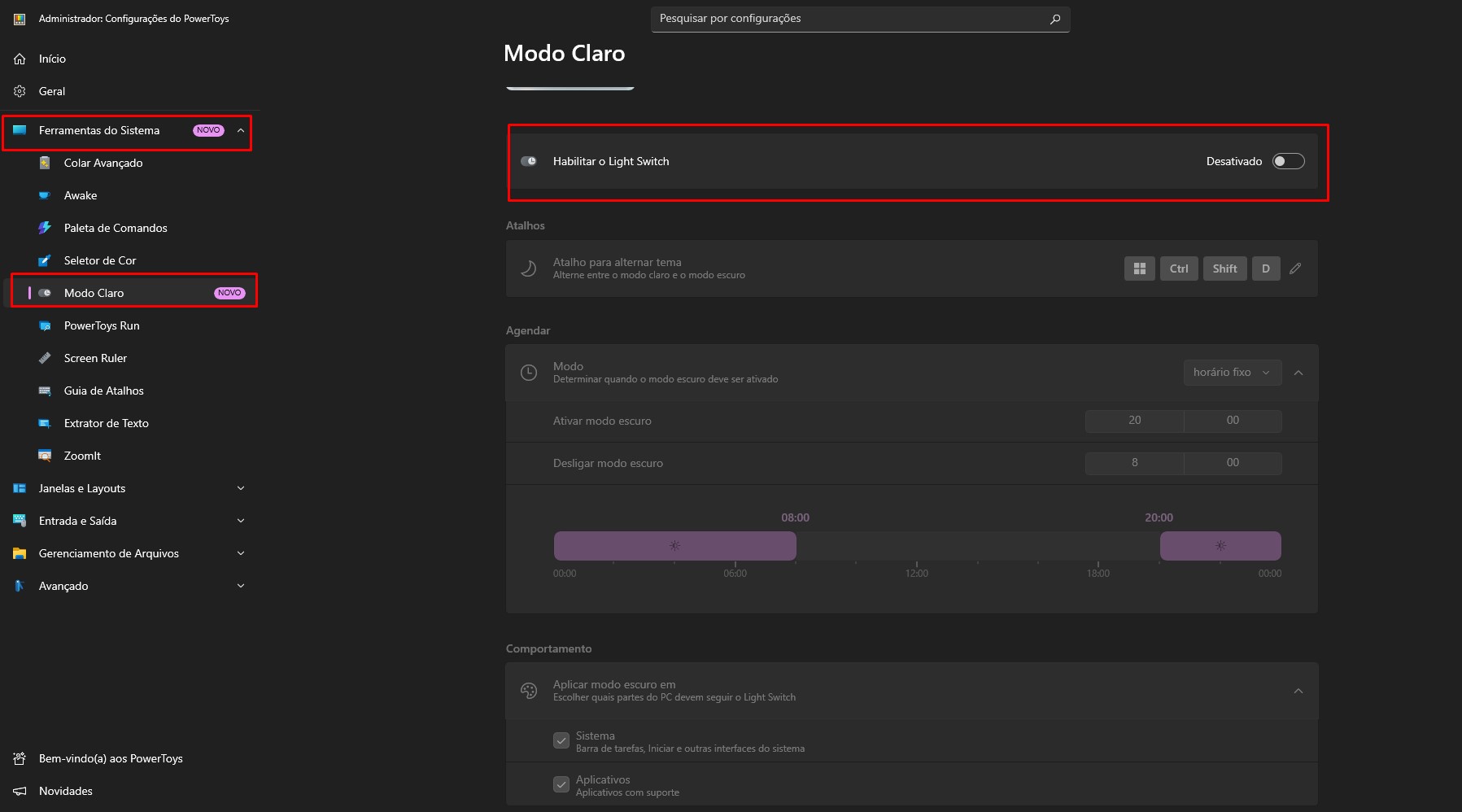
Task: Go to the Início page
Action: pos(50,58)
